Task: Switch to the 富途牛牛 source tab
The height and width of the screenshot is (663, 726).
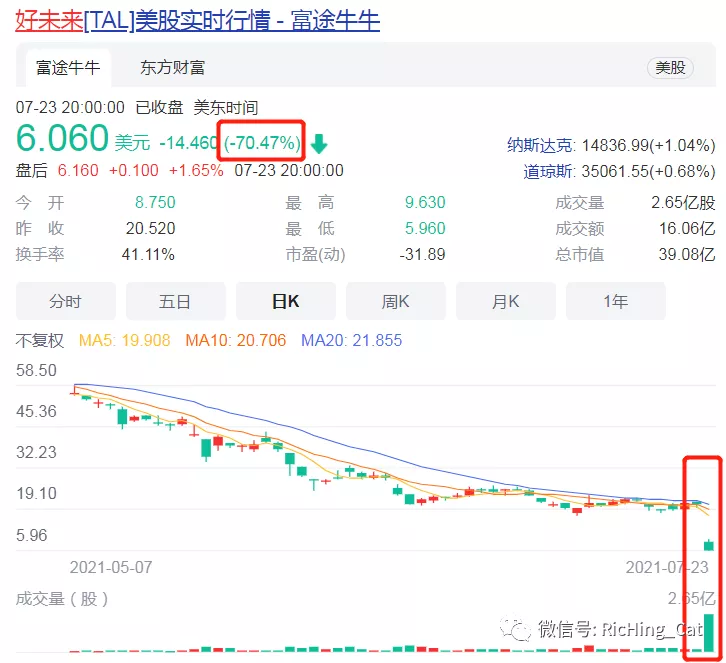Action: 68,68
